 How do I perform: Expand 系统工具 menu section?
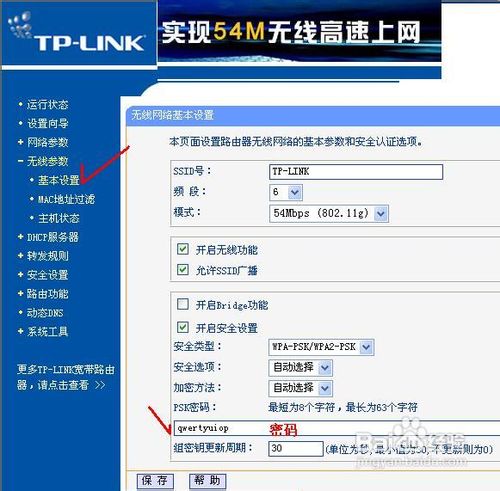[x=48, y=332]
